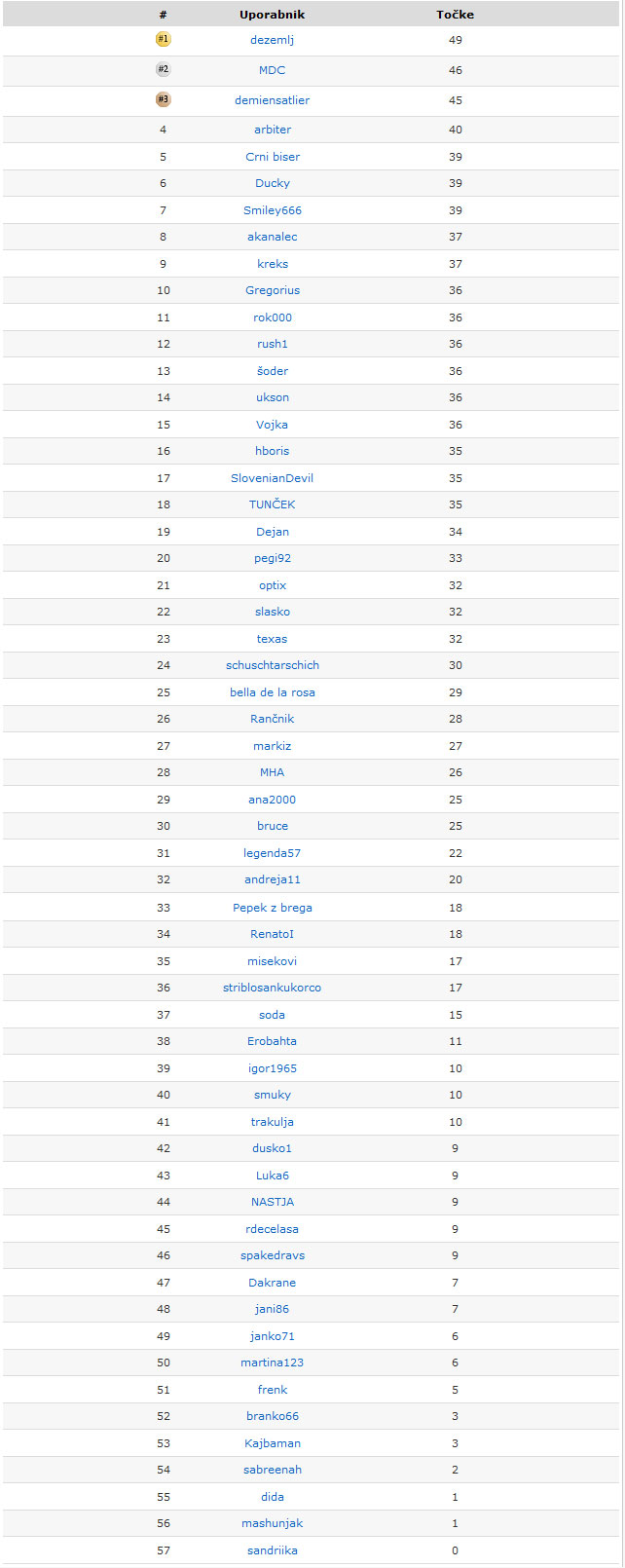Click the gold #1 rank badge
Screen dimensions: 625x1568
click(x=163, y=39)
